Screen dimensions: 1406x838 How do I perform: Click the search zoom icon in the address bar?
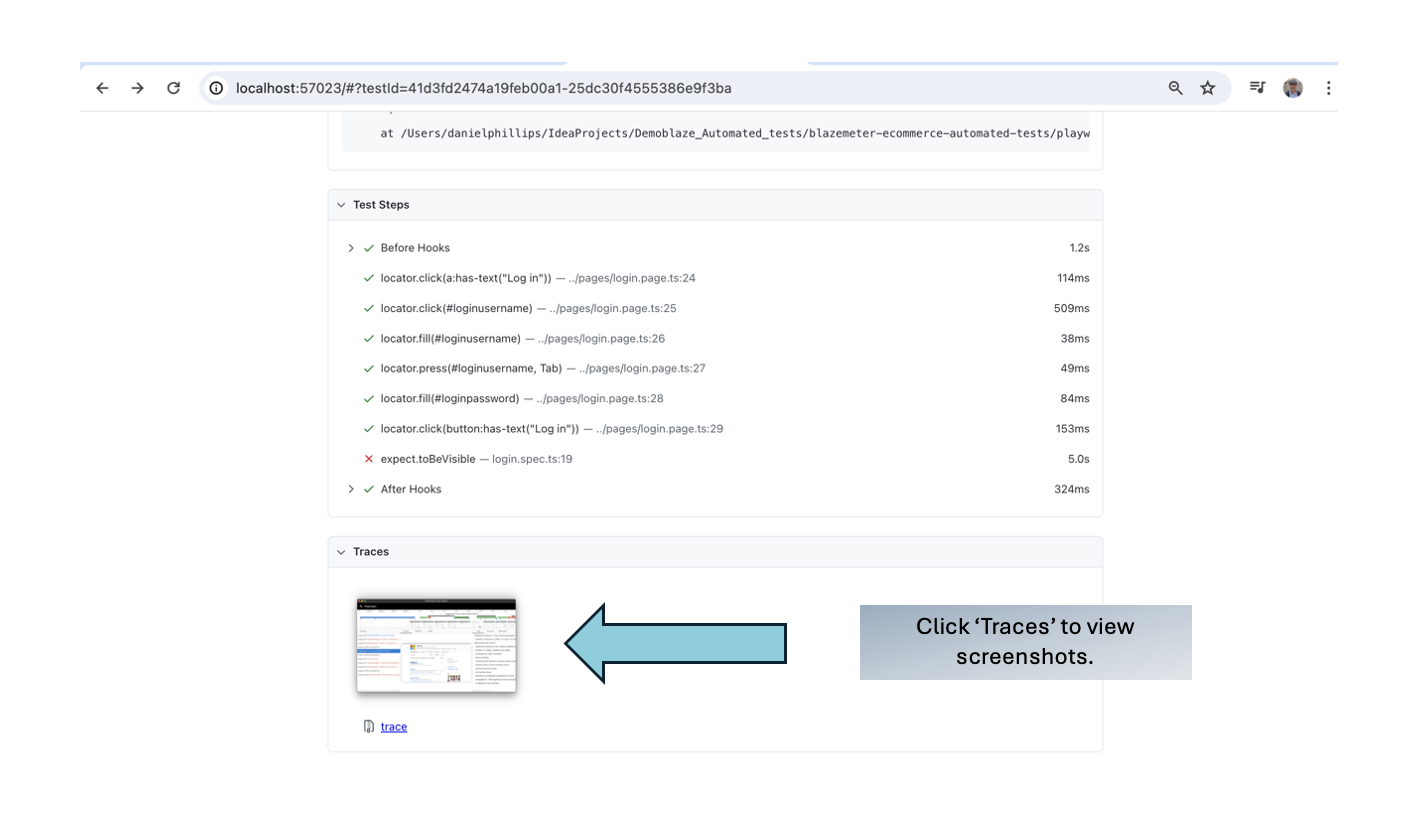coord(1174,88)
